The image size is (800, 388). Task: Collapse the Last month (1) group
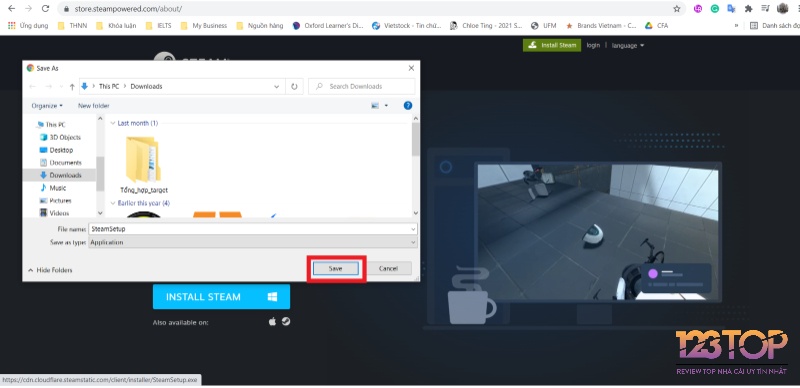click(113, 123)
